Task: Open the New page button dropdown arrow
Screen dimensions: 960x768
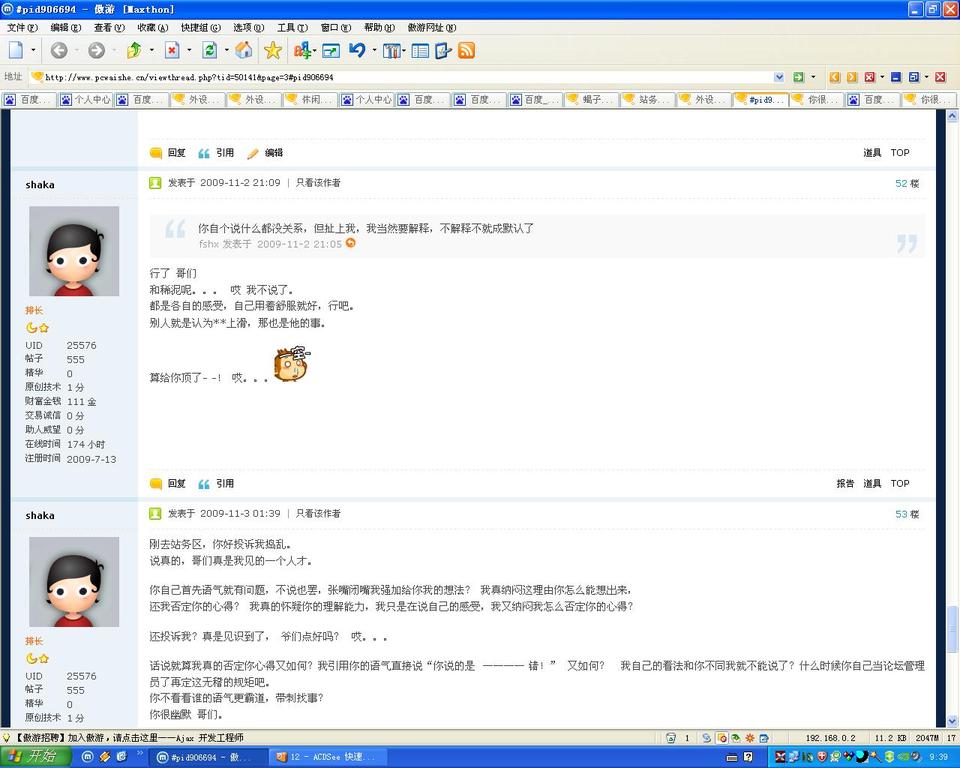Action: 33,51
